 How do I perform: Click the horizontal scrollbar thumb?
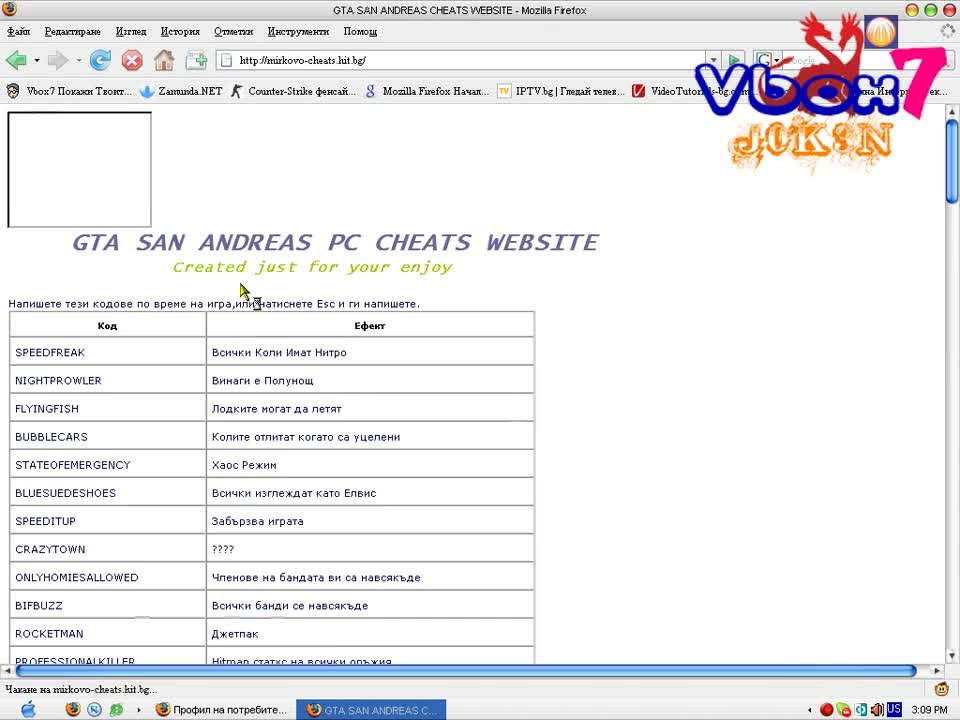466,671
